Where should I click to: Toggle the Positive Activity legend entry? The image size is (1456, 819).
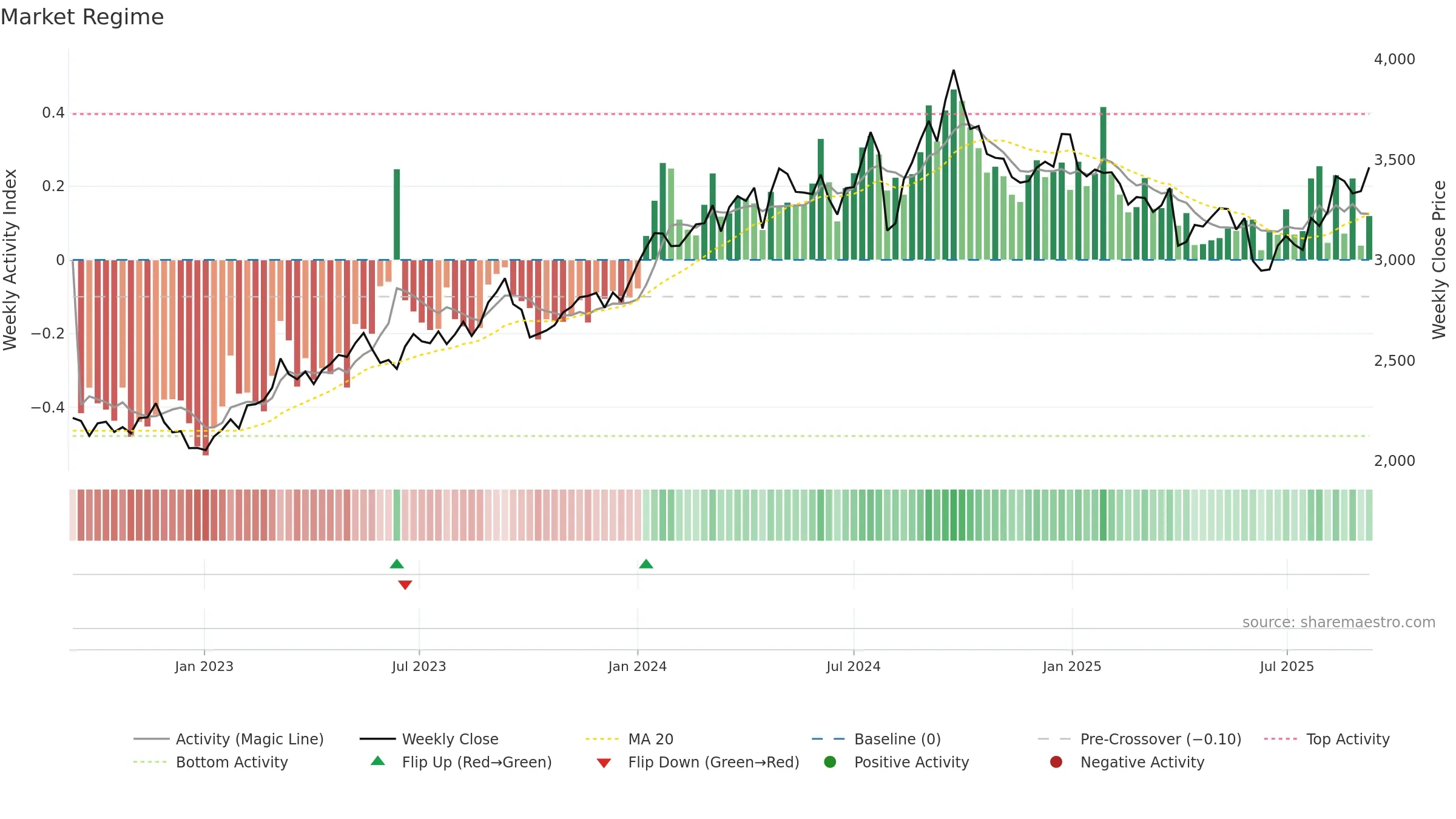tap(897, 762)
